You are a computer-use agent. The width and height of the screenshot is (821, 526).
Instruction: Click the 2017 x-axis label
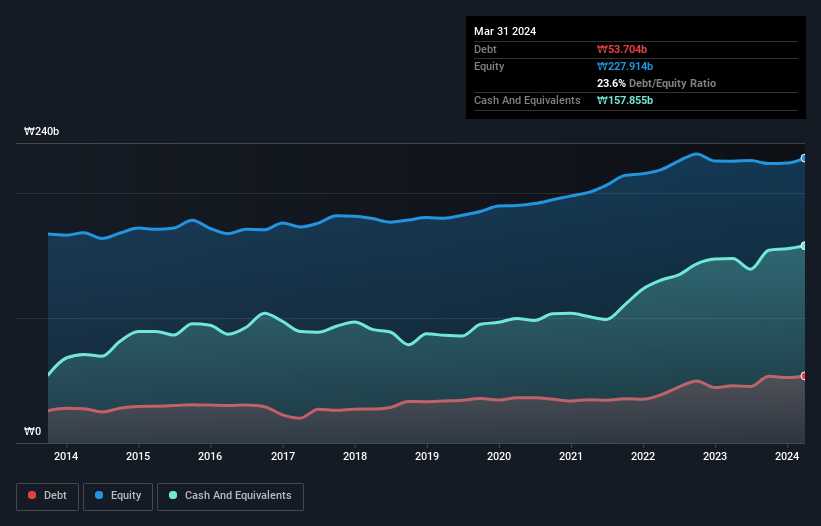[283, 456]
